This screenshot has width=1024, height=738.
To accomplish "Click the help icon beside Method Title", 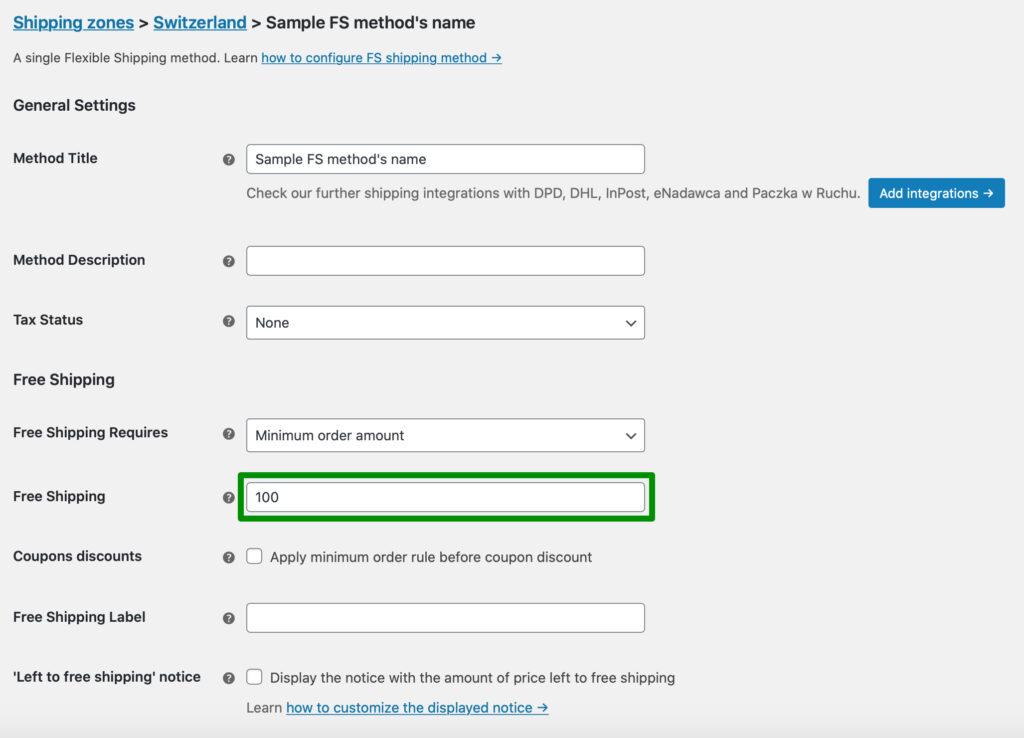I will (x=229, y=159).
